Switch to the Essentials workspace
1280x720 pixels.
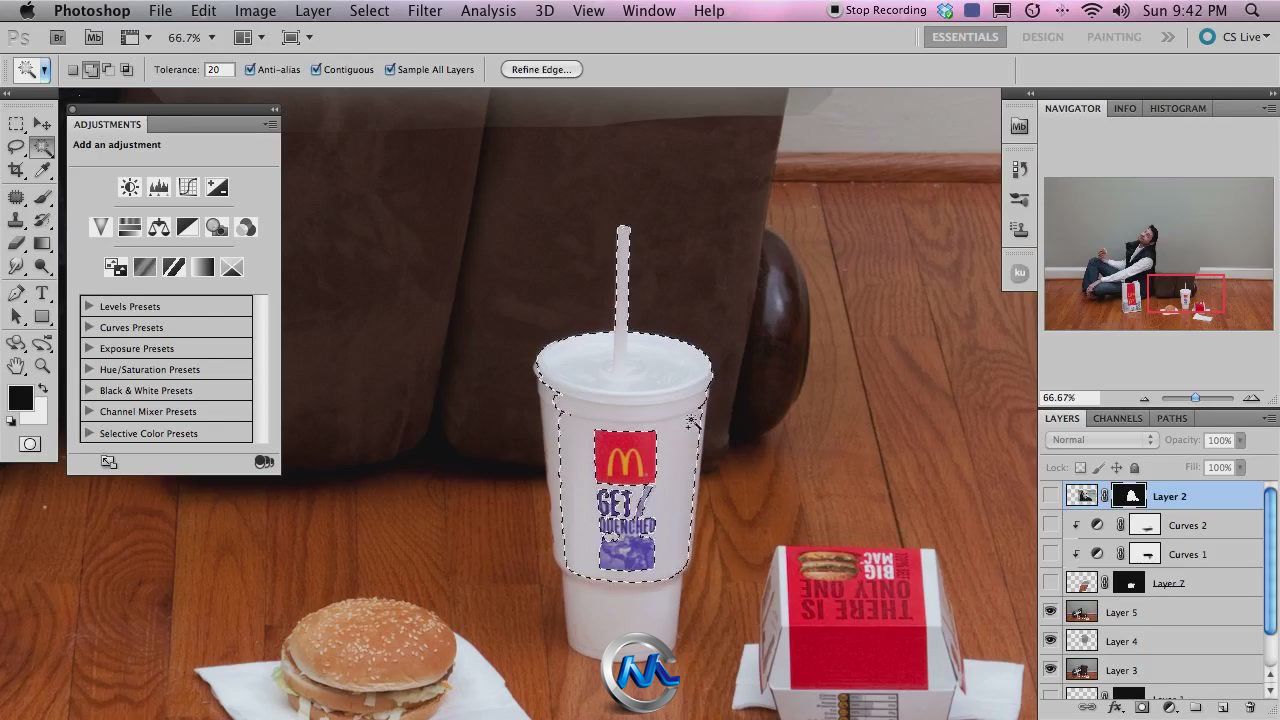pyautogui.click(x=965, y=37)
